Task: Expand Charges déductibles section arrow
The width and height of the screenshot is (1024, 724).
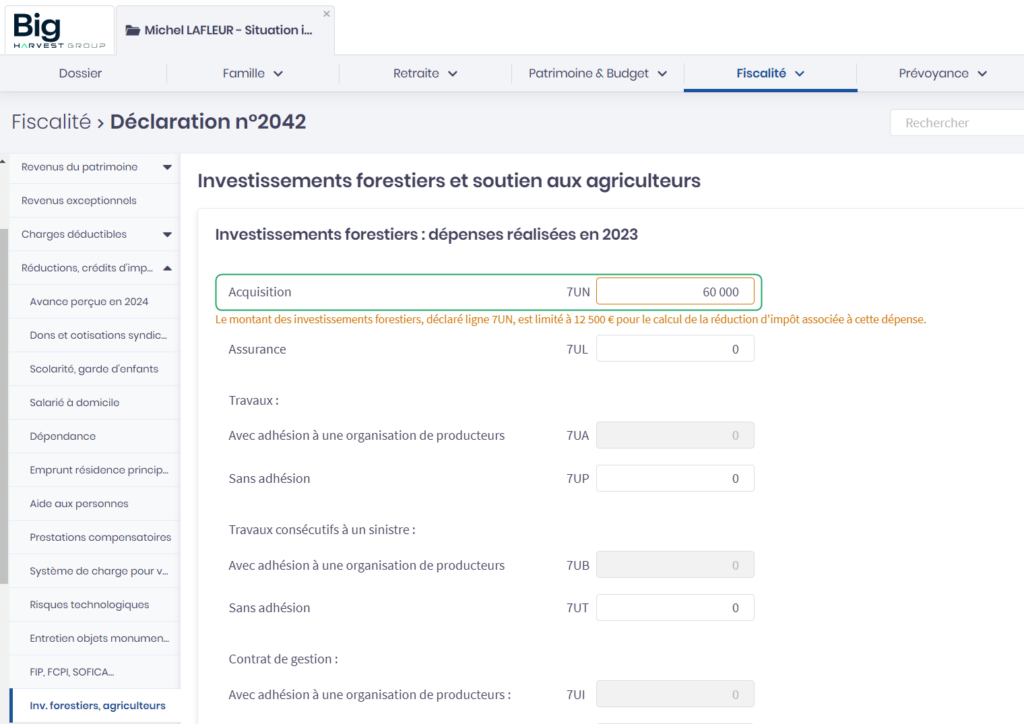Action: [x=167, y=234]
